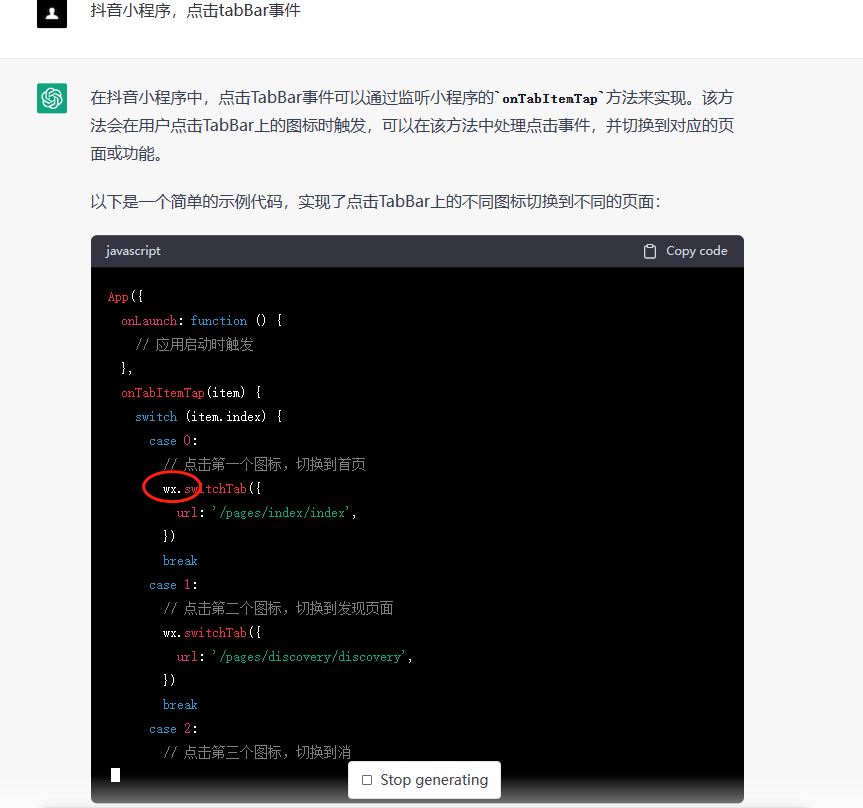Click the comment 切换到发现页面
This screenshot has height=808, width=863.
coord(278,609)
